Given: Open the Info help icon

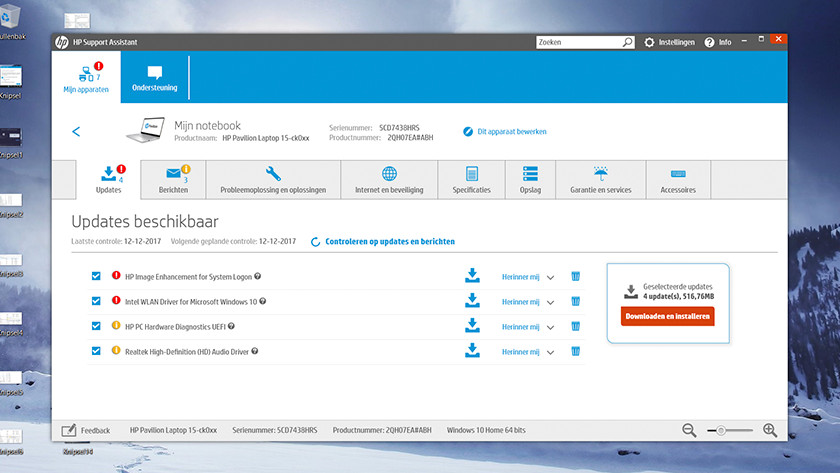Looking at the screenshot, I should (709, 42).
